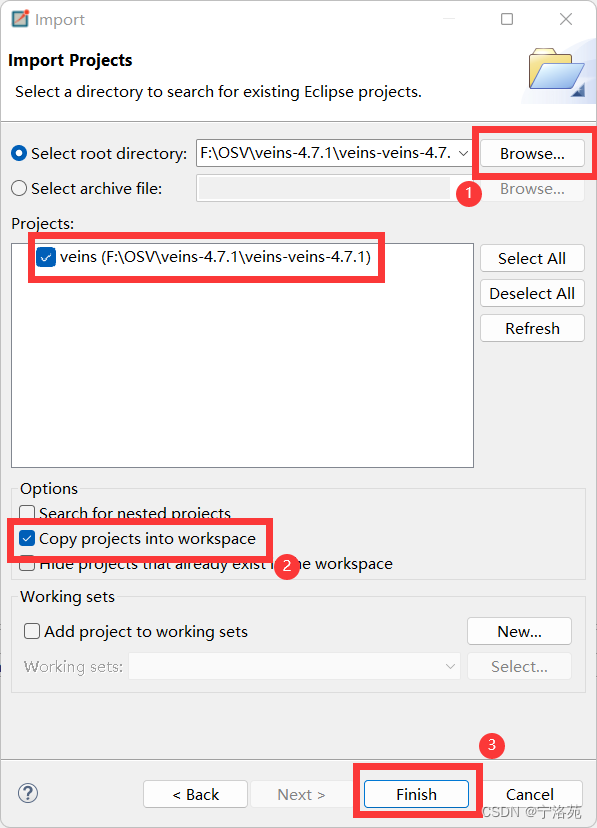Enable "Search for nested projects"
Screen dimensions: 597x828
(x=25, y=513)
